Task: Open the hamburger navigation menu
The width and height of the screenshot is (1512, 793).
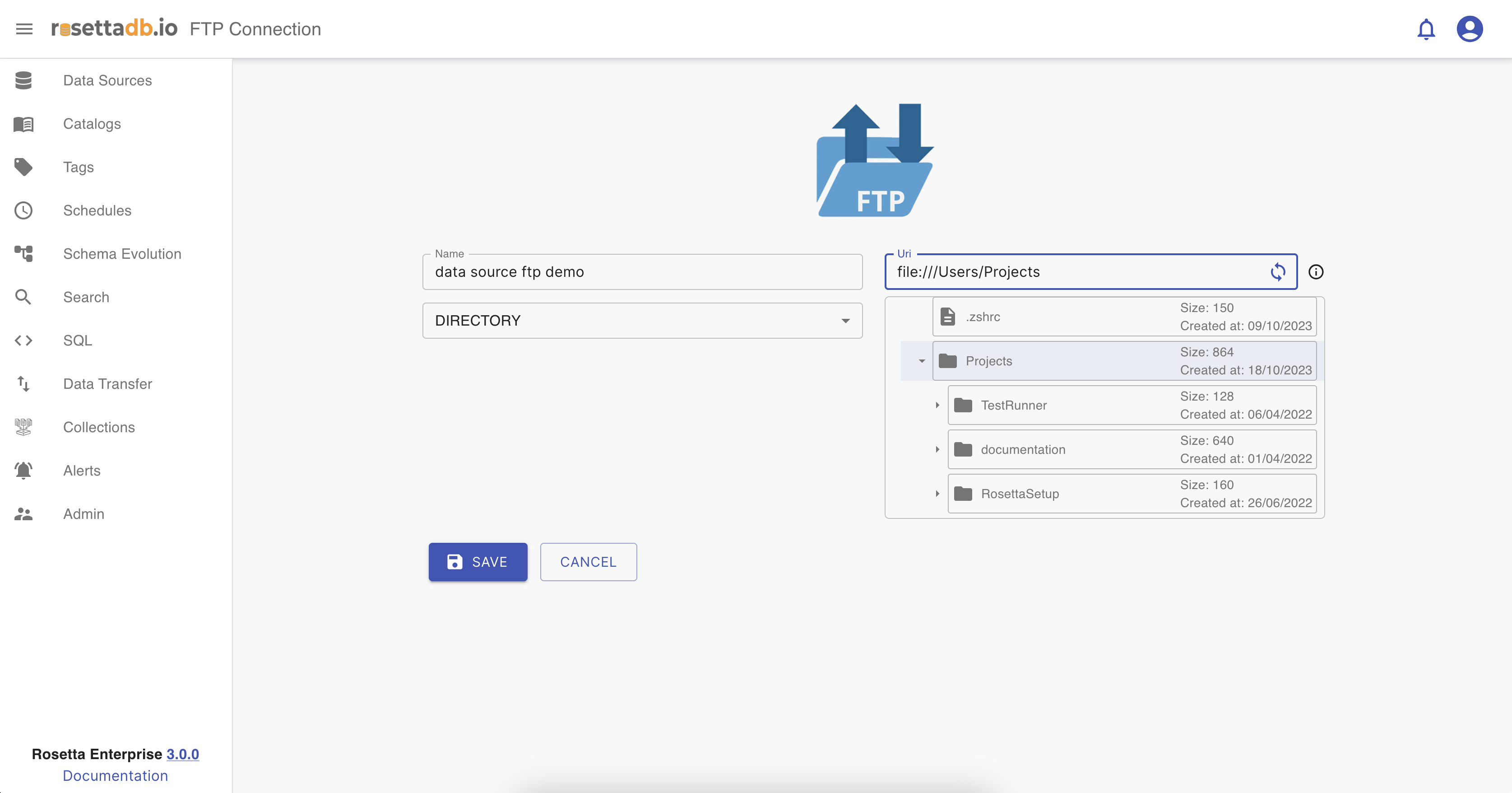Action: [24, 29]
